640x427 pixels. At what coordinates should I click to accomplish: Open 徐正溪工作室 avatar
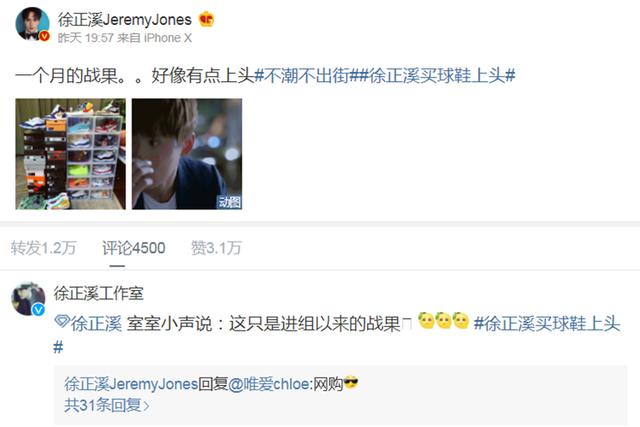[x=28, y=298]
